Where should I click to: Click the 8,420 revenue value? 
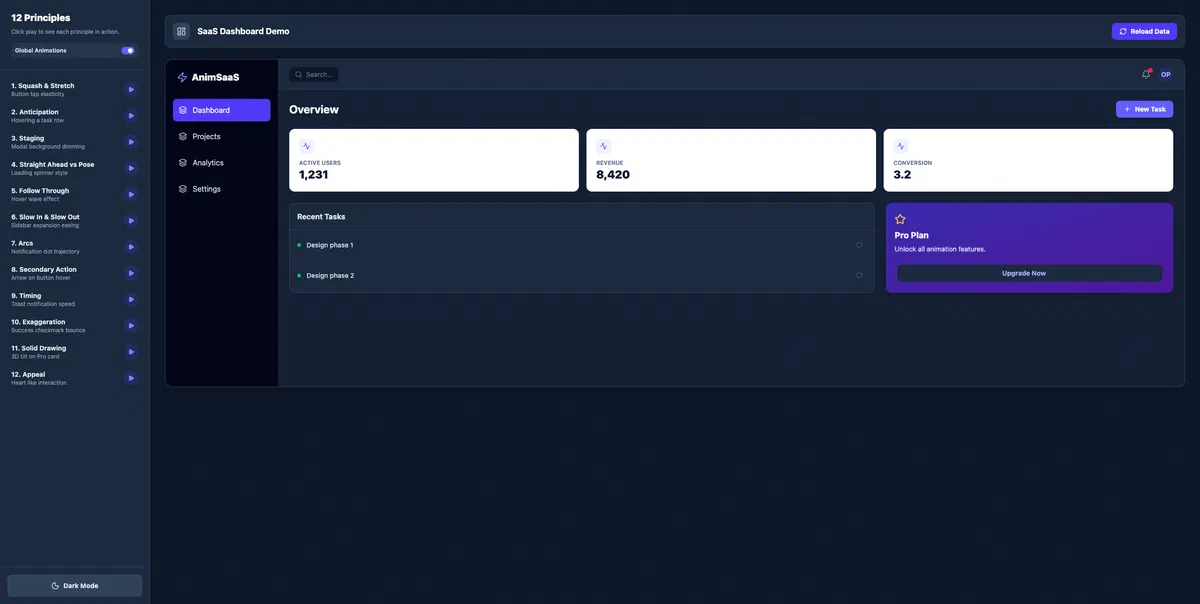[x=613, y=174]
